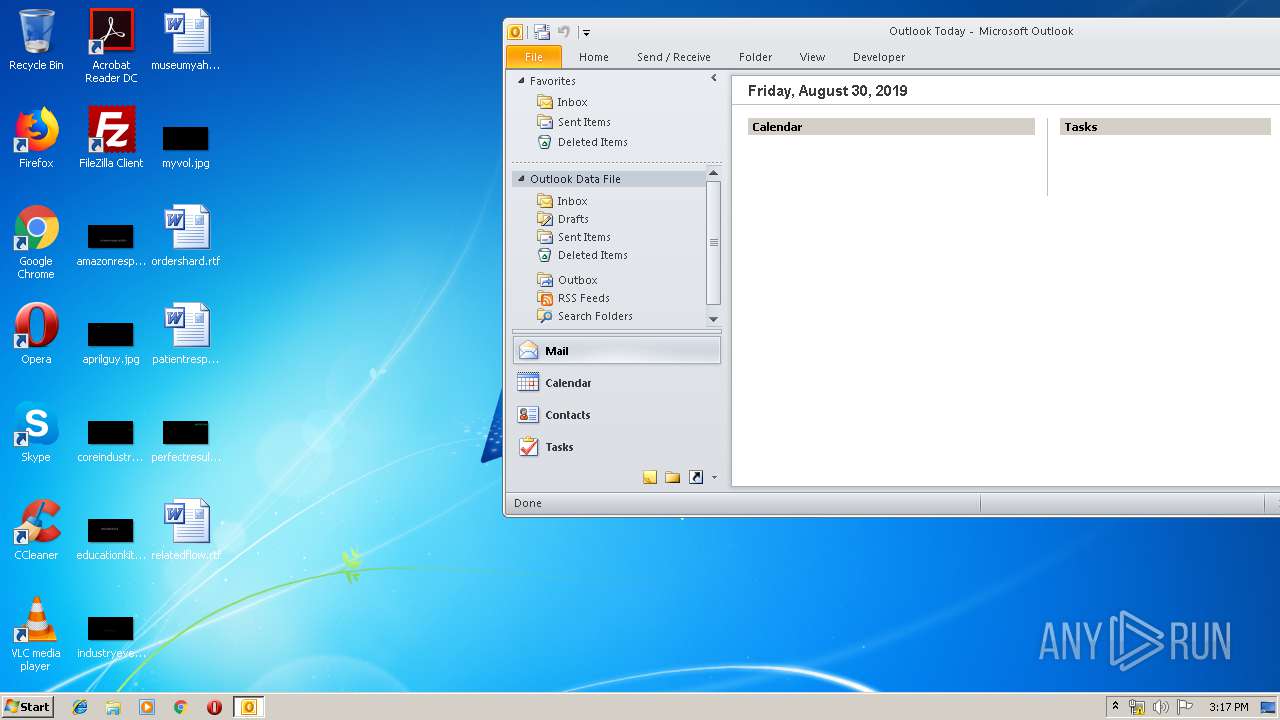The image size is (1280, 720).
Task: Open Customize Quick Access Toolbar dropdown
Action: coord(587,33)
